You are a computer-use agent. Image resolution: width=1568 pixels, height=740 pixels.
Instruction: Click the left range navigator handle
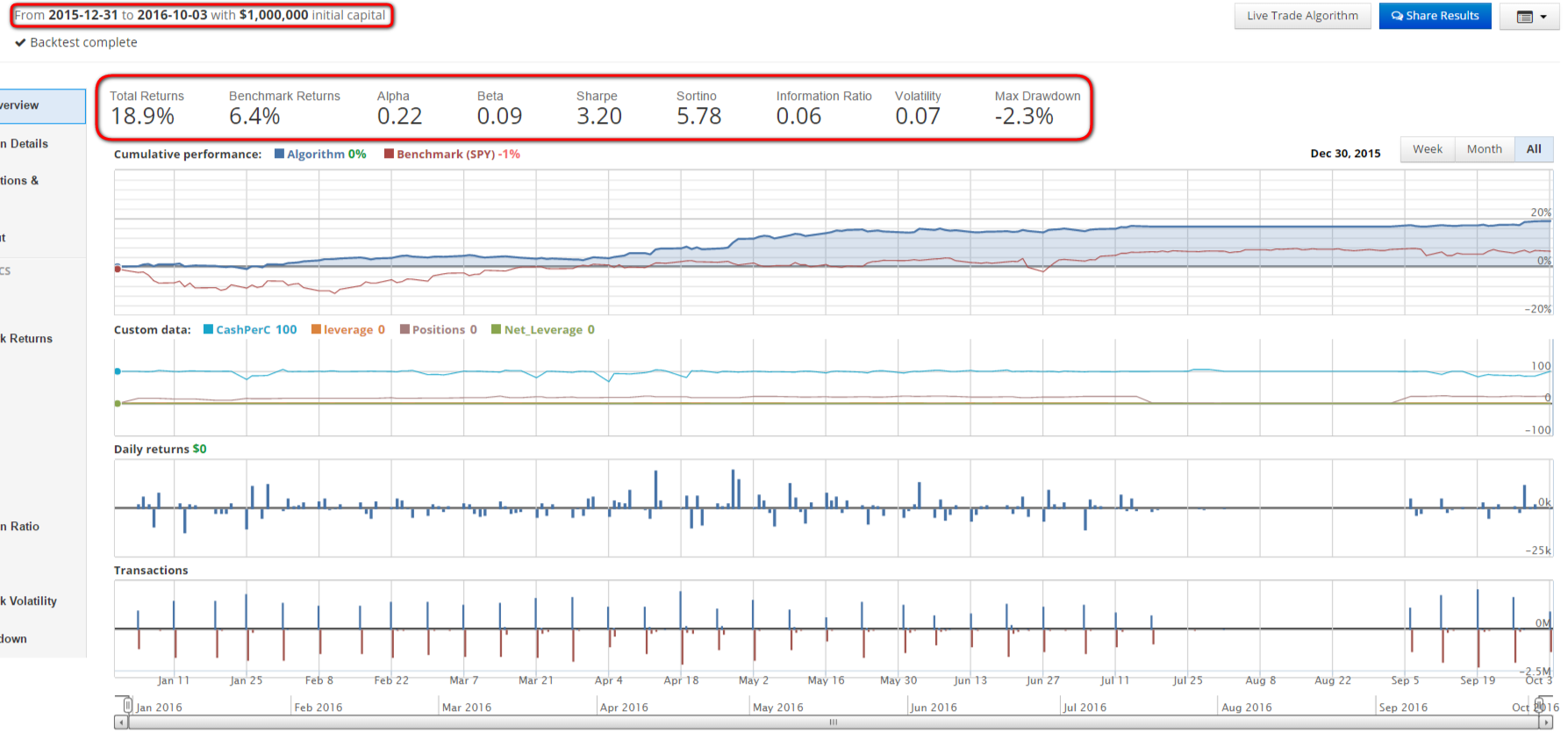(127, 705)
